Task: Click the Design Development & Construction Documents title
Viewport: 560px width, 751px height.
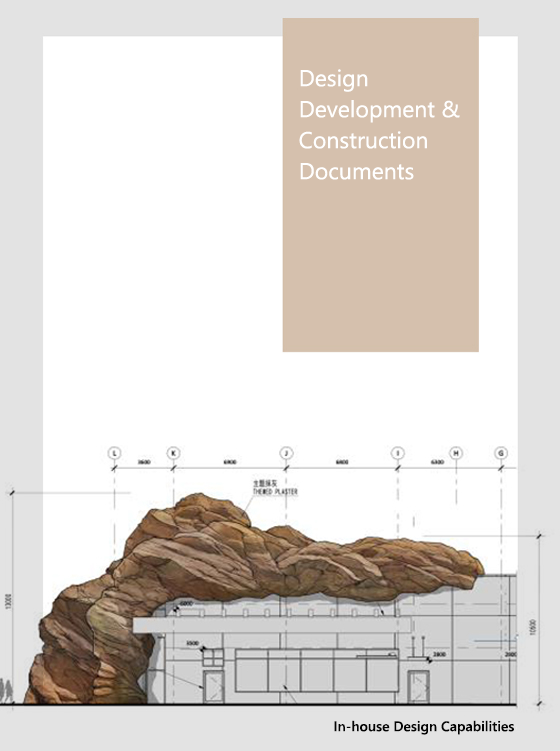Action: click(x=379, y=125)
